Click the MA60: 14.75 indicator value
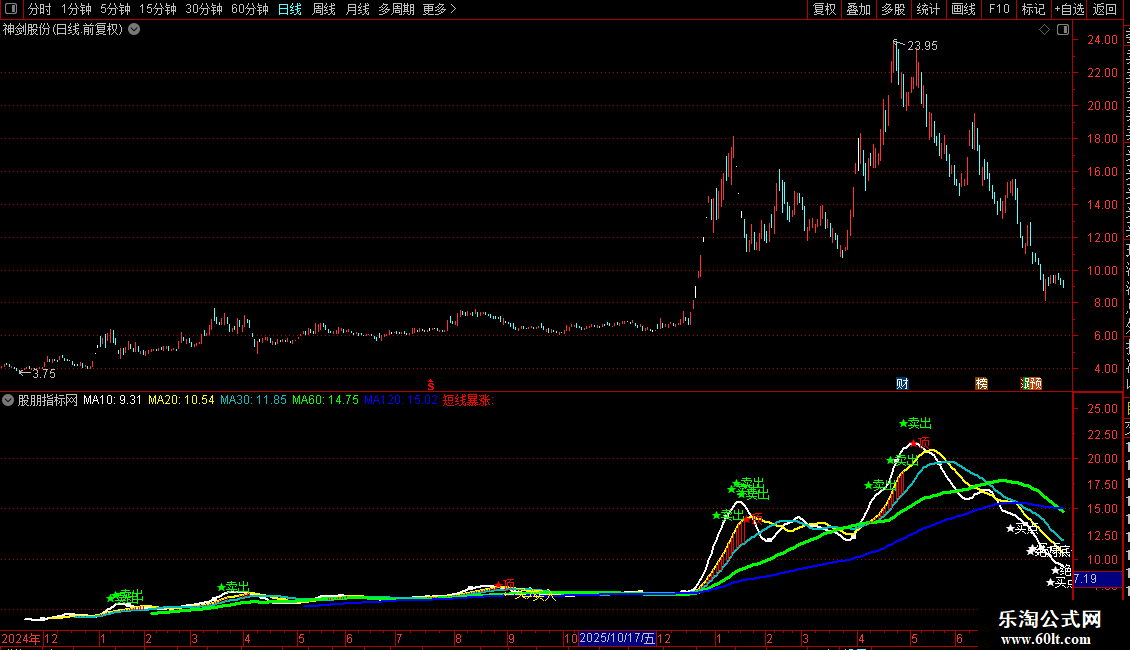Screen dimensions: 1130x650 tap(325, 400)
